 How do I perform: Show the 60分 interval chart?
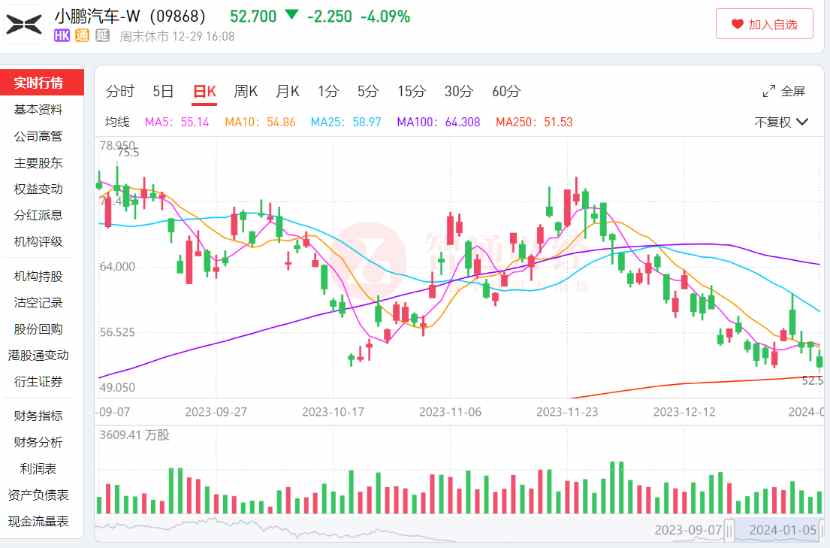pos(506,91)
